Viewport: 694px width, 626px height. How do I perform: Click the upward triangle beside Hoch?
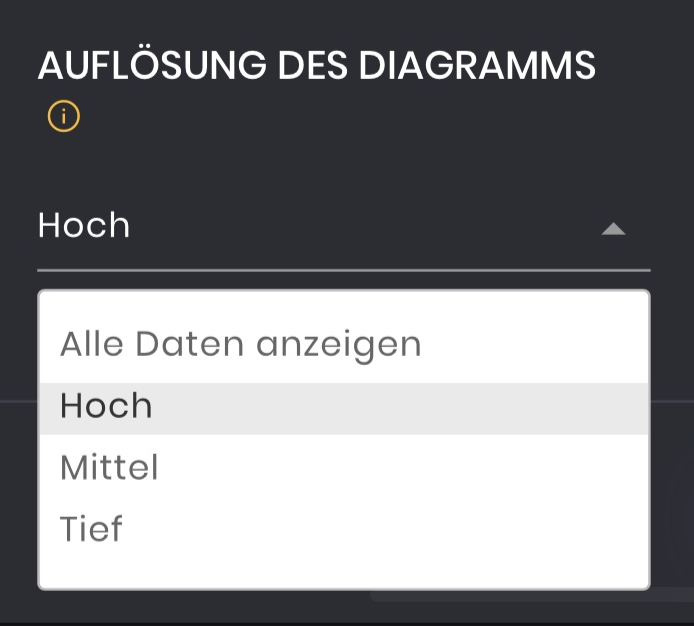coord(613,229)
